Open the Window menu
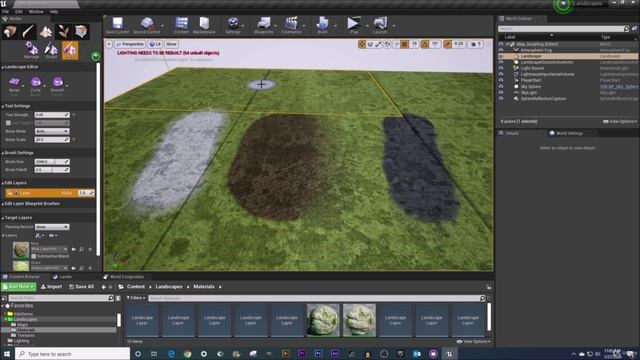Viewport: 640px width, 360px height. (x=36, y=12)
